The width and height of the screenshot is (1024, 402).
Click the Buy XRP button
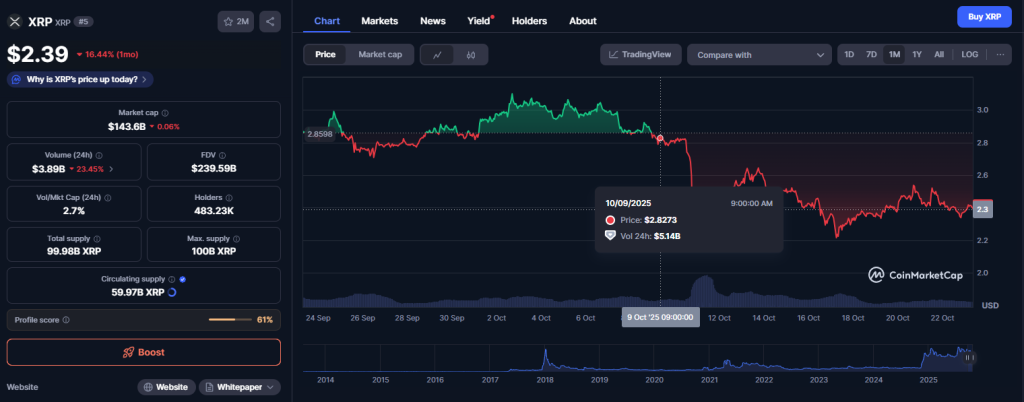pos(977,17)
